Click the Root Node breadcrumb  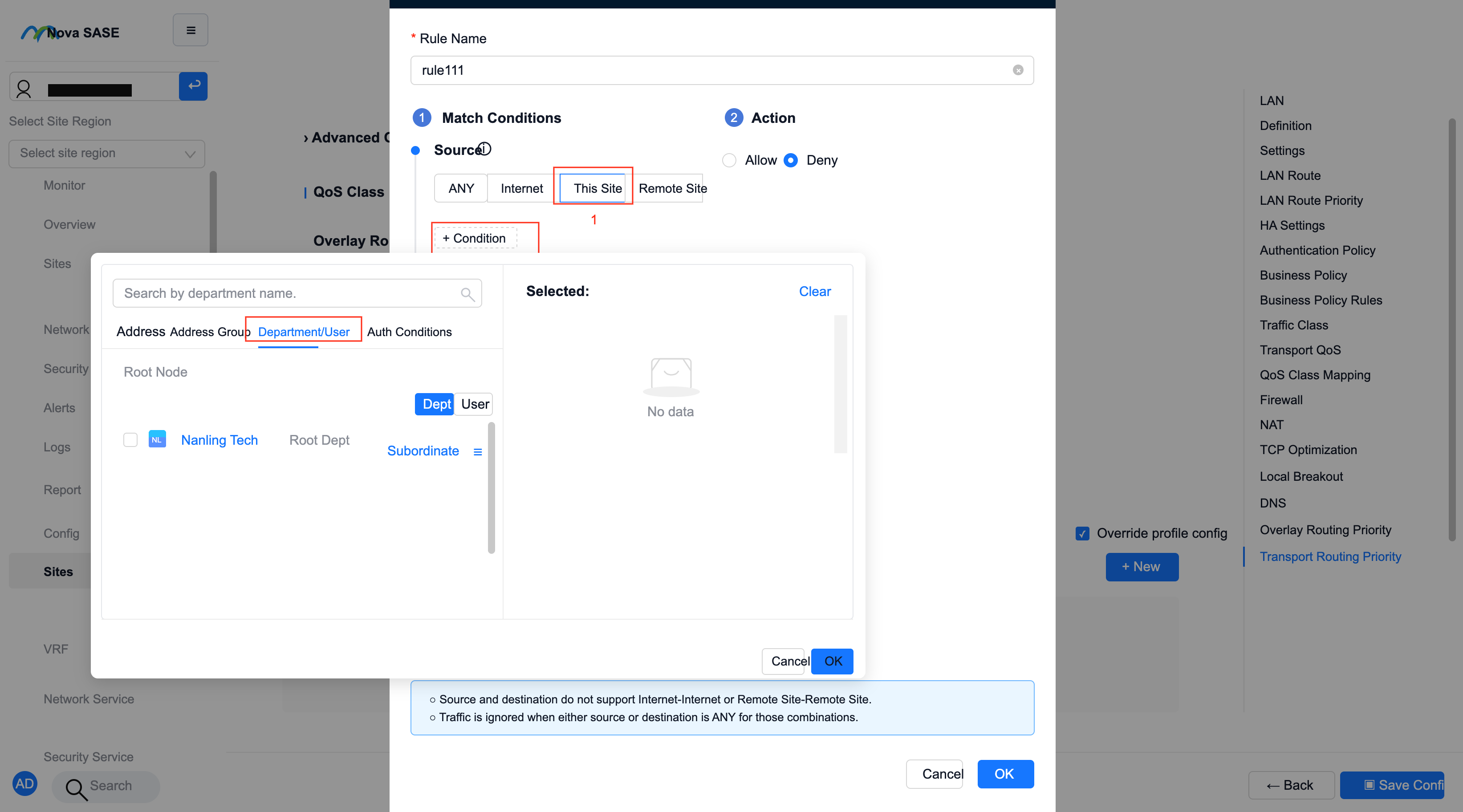point(155,372)
